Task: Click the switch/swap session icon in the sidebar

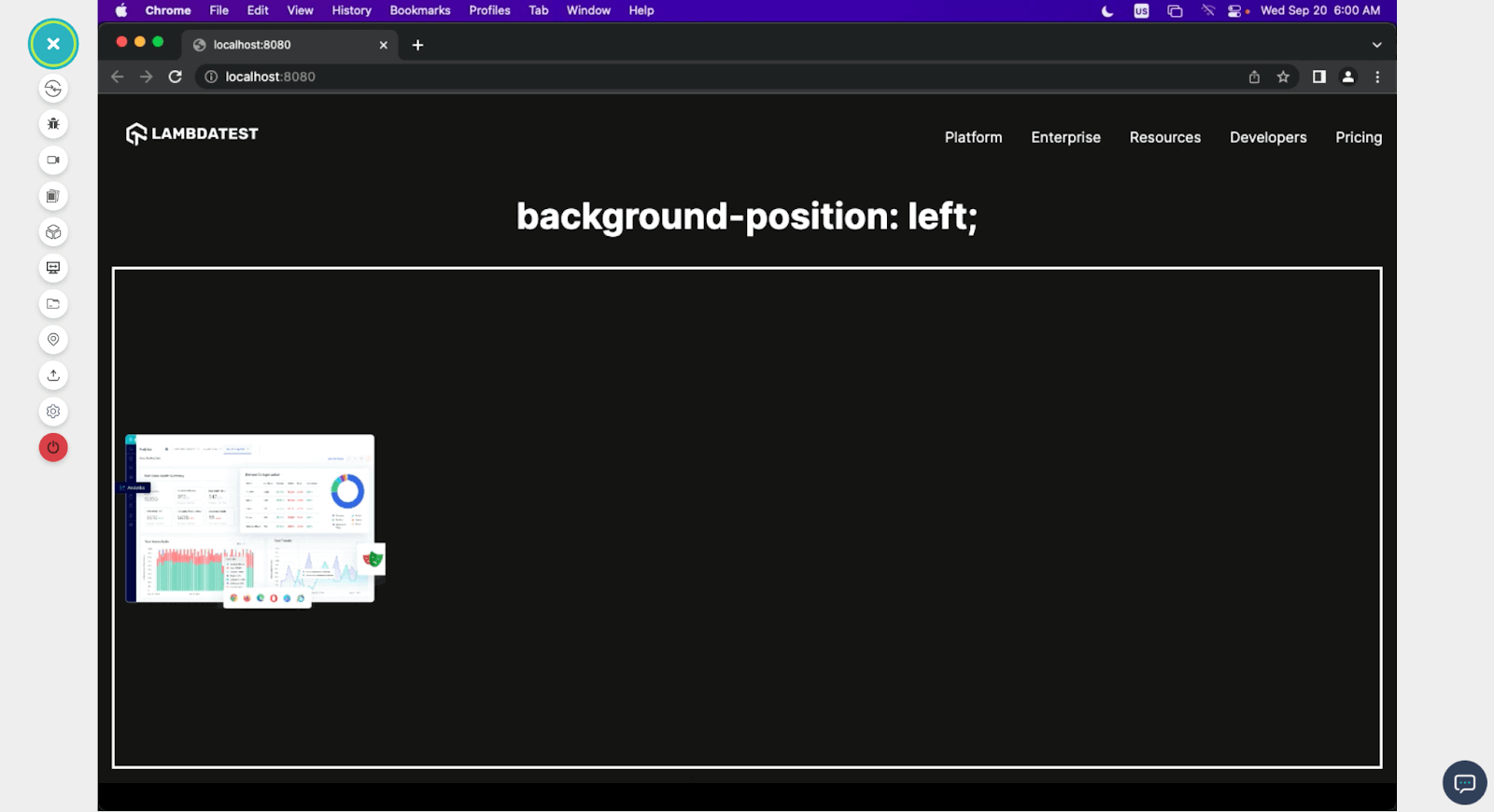Action: [x=53, y=89]
